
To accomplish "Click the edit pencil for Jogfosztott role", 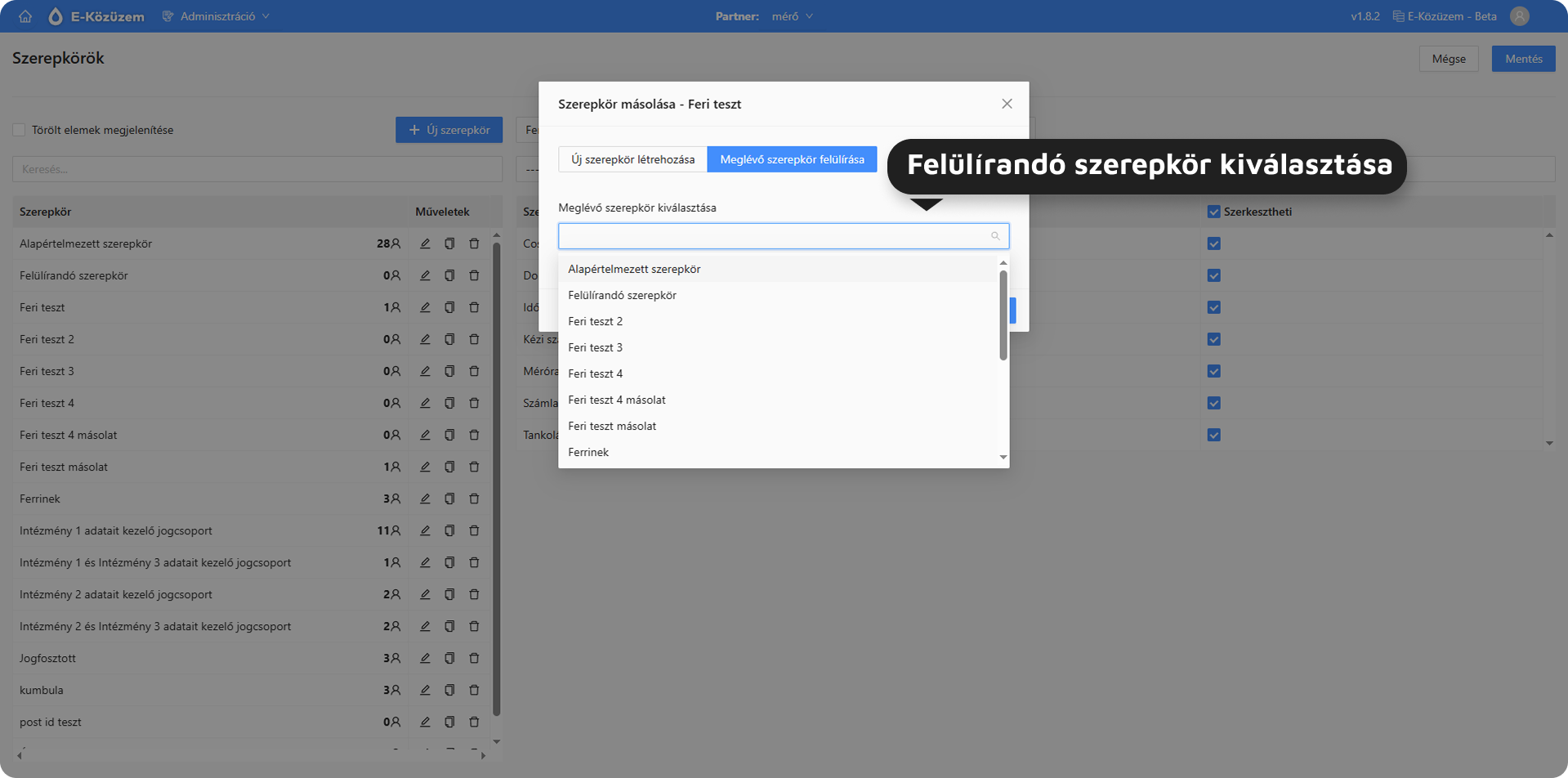I will (425, 658).
